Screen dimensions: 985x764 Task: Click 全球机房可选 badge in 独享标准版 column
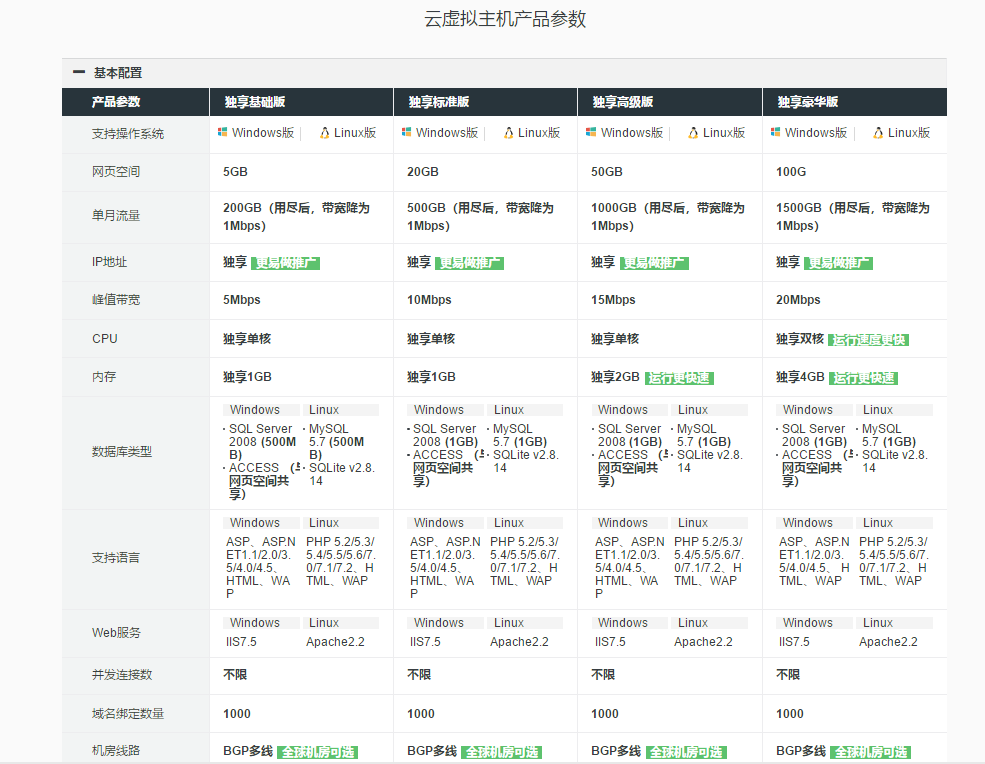coord(501,752)
